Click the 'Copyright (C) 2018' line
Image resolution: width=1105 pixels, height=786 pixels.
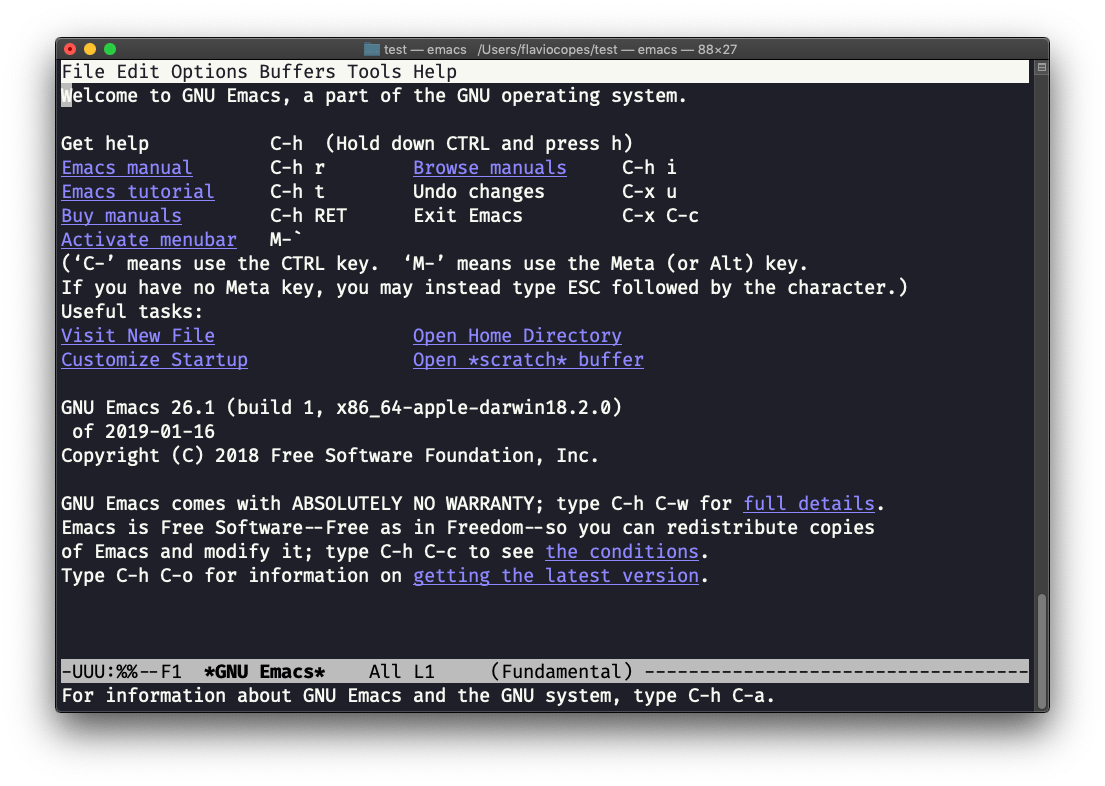[330, 455]
